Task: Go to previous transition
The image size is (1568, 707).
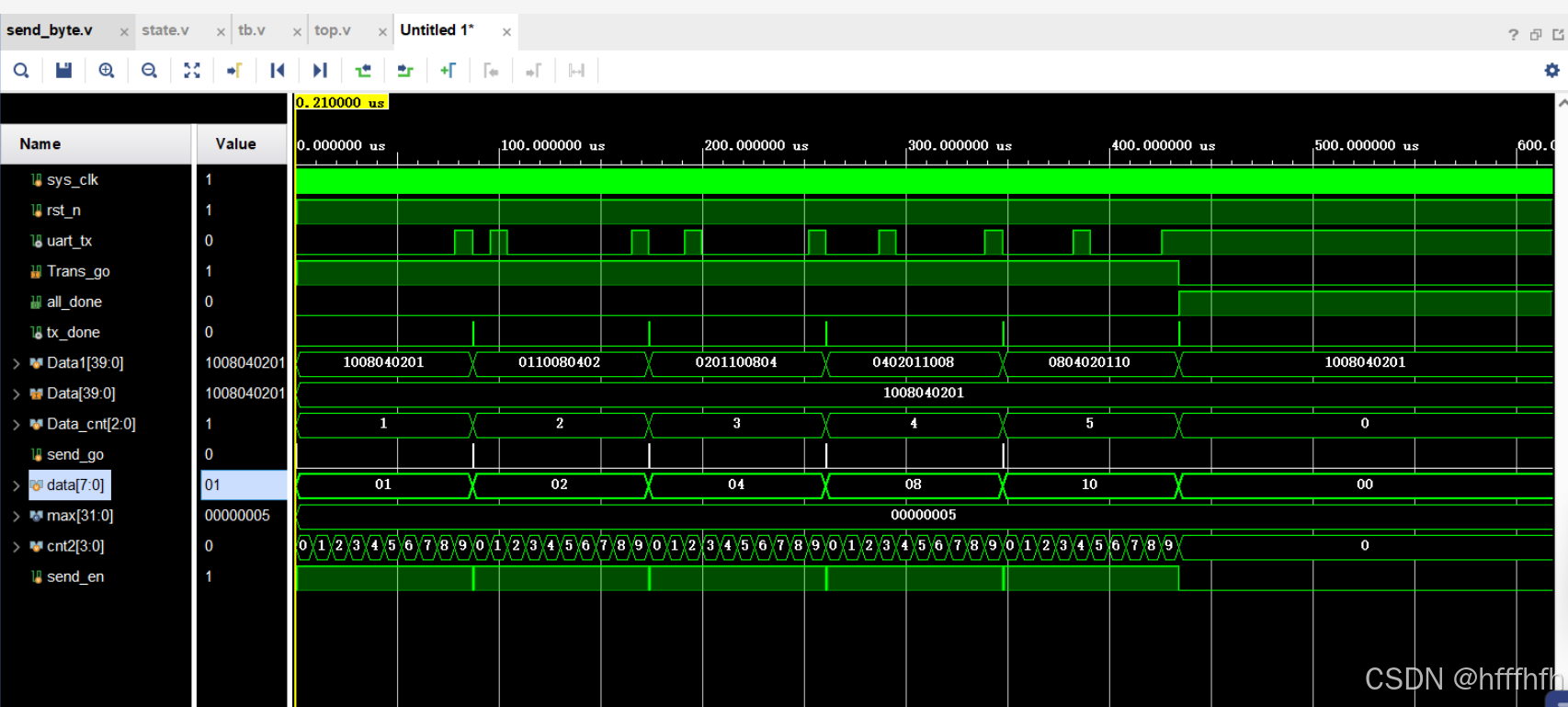Action: click(363, 71)
